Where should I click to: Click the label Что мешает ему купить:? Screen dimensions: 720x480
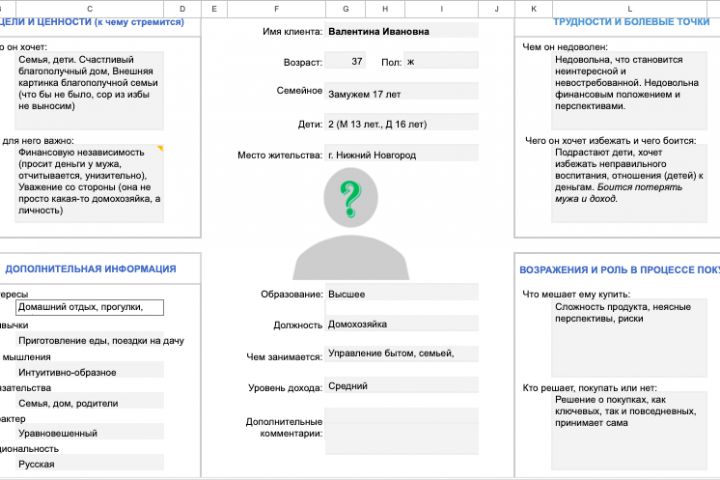(x=576, y=294)
